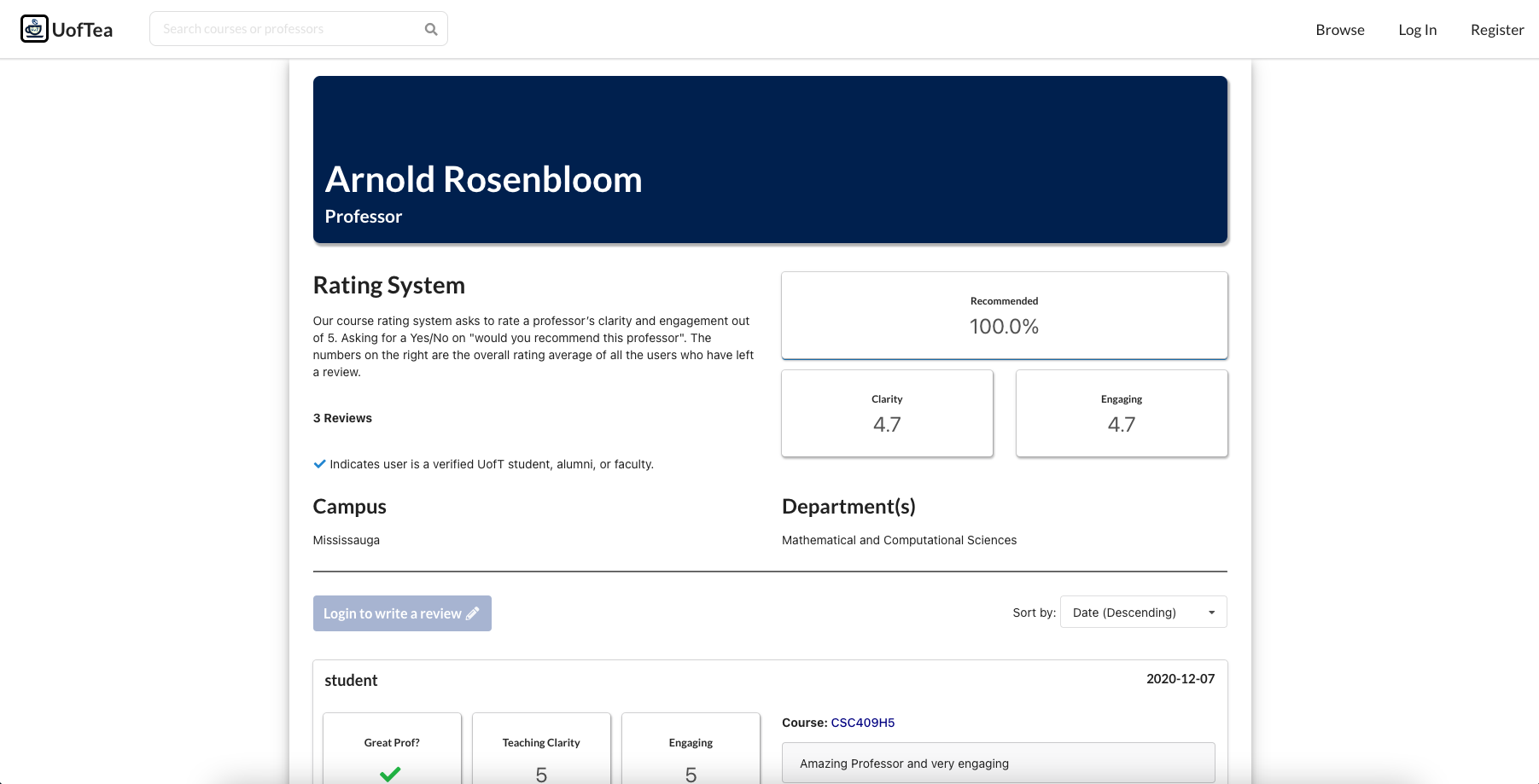
Task: Click the Recommended 100.0% card
Action: (1005, 316)
